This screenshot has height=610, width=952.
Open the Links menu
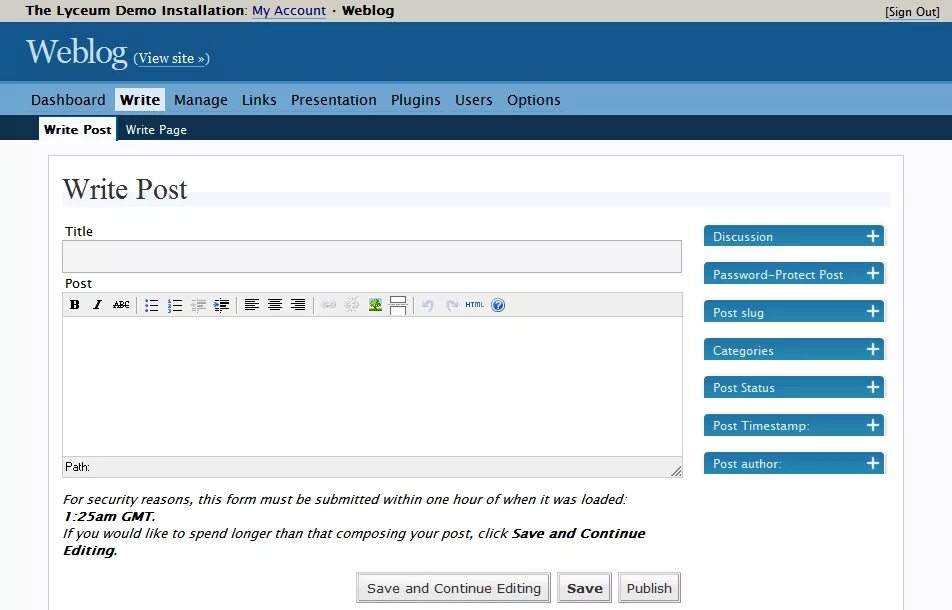tap(259, 100)
